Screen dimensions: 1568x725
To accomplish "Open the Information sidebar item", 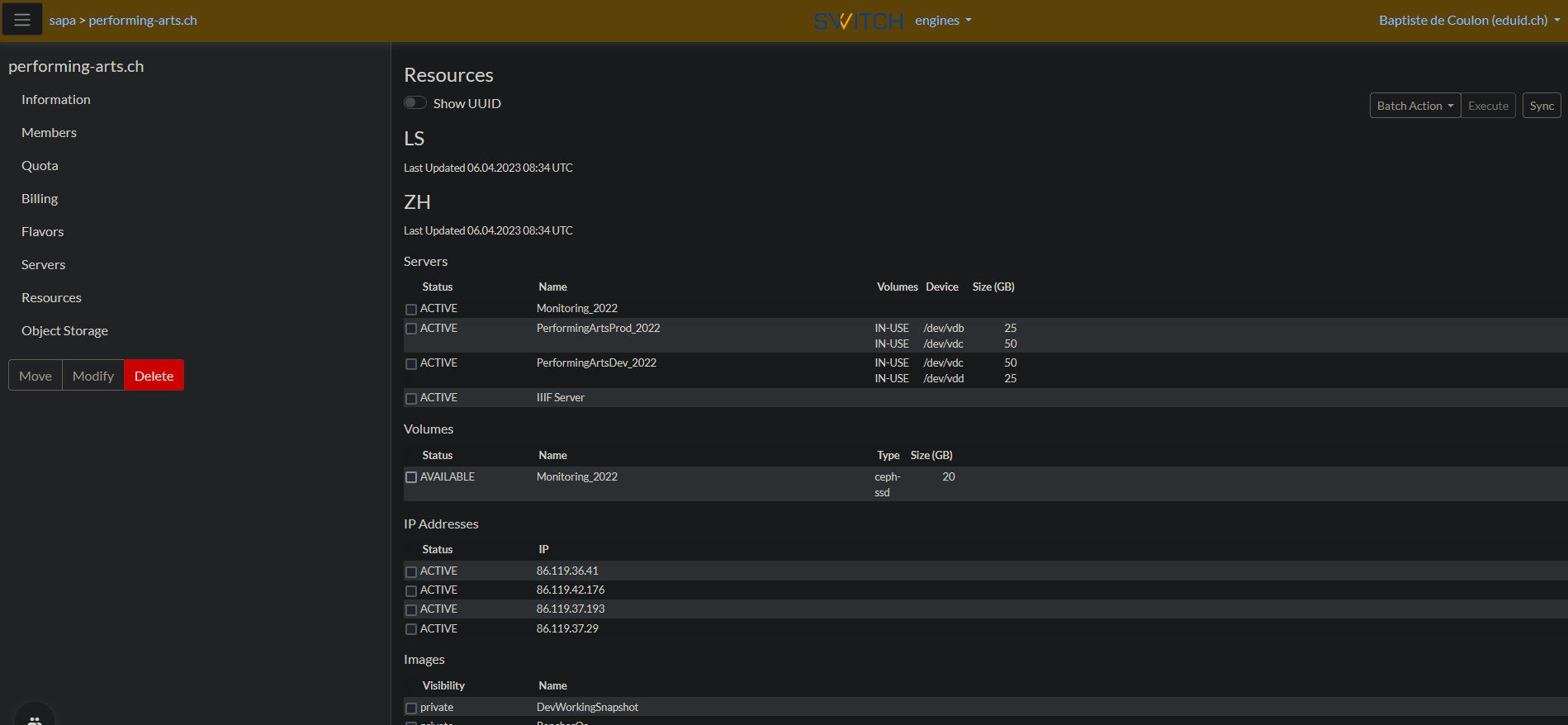I will 56,99.
